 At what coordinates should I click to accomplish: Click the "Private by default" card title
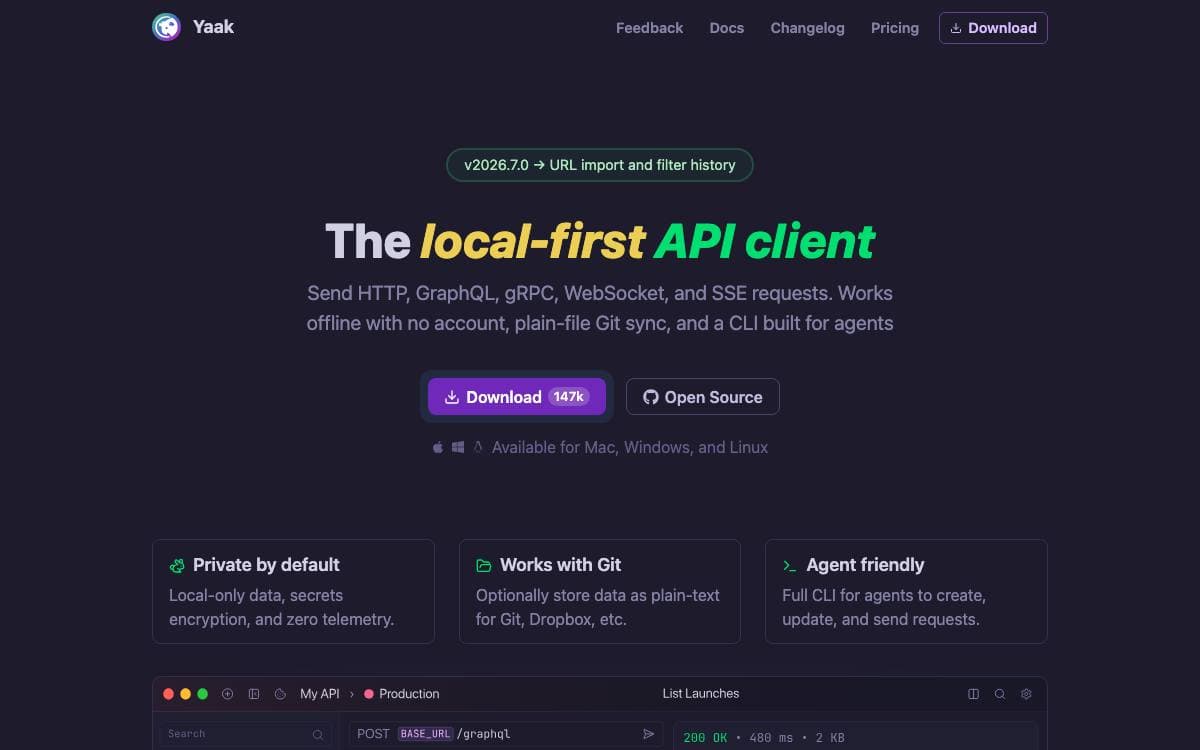coord(266,565)
